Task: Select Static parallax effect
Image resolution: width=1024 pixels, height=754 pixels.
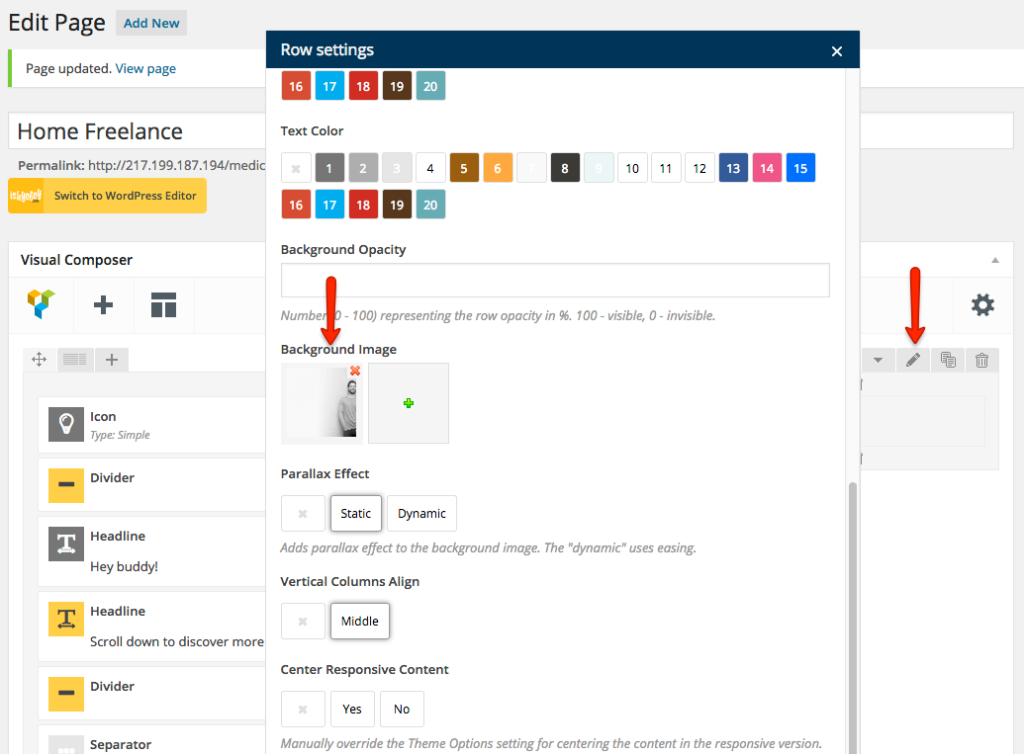Action: (356, 514)
